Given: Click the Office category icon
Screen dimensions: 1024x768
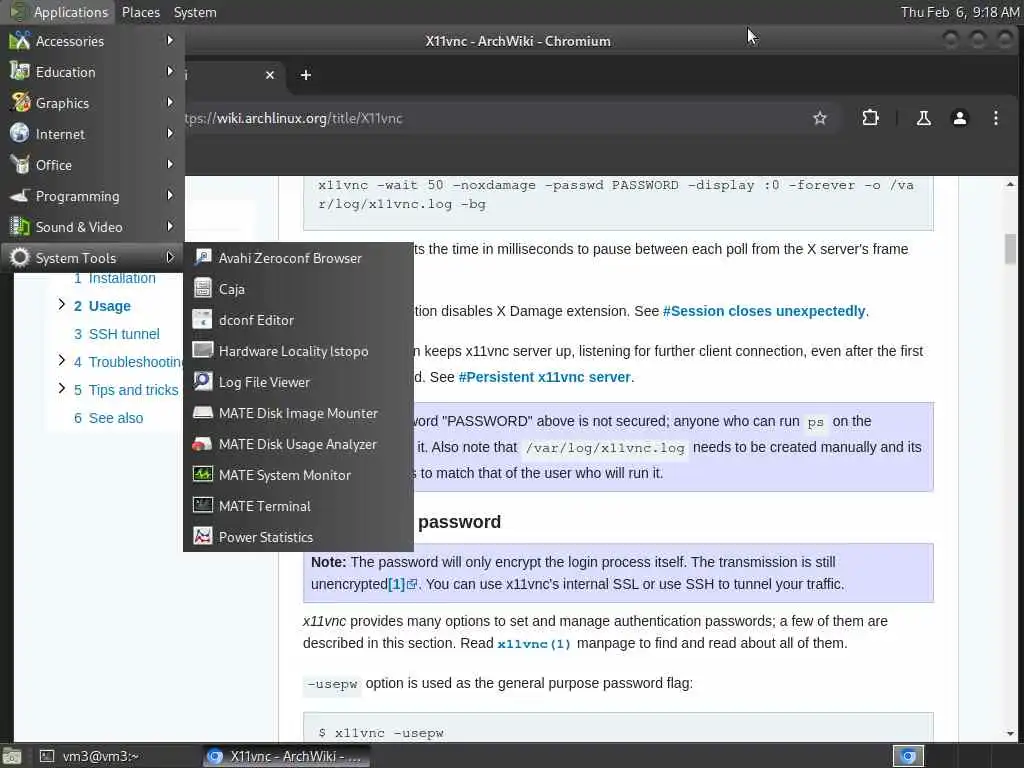Looking at the screenshot, I should (x=20, y=165).
